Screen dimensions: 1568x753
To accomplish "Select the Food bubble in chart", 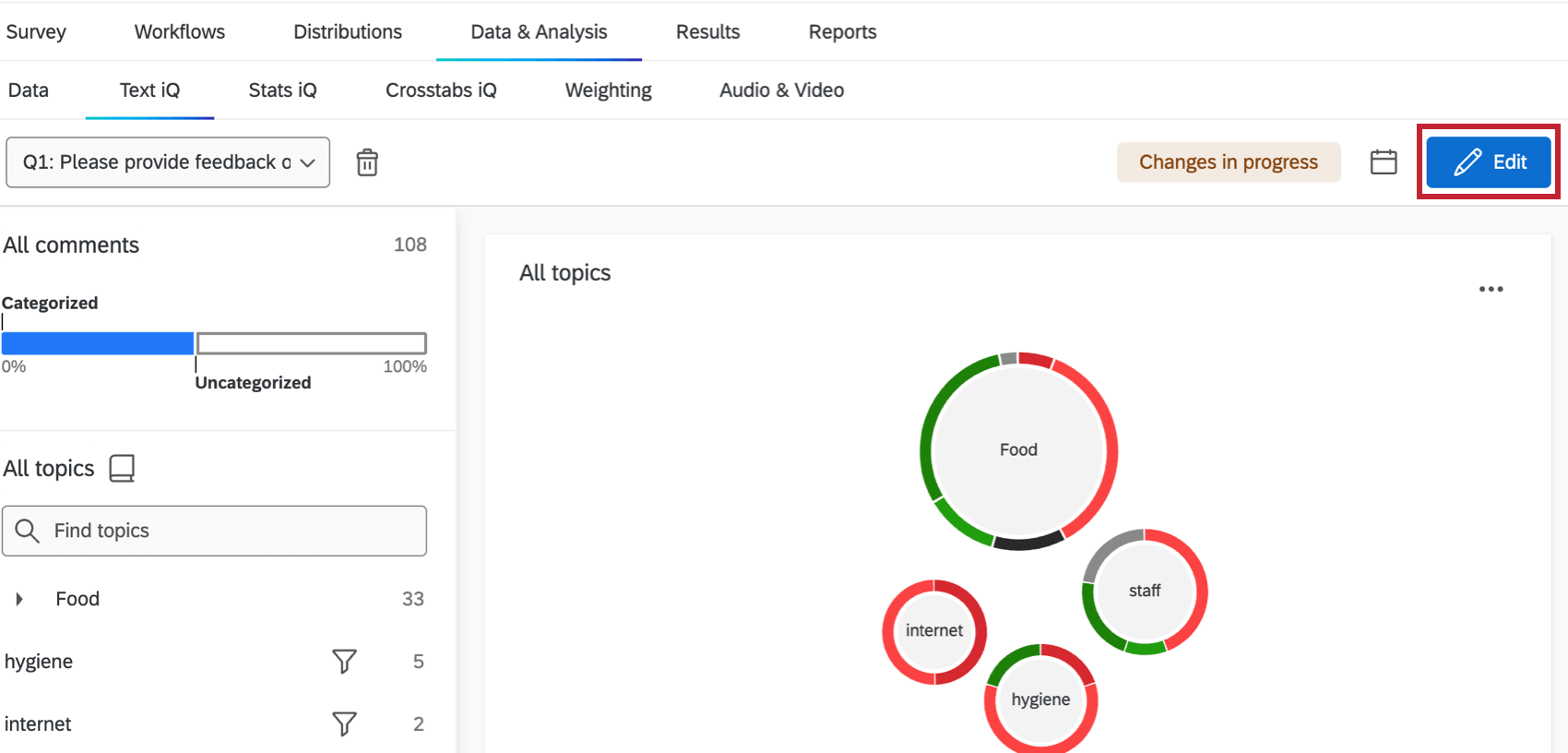I will pos(1018,450).
